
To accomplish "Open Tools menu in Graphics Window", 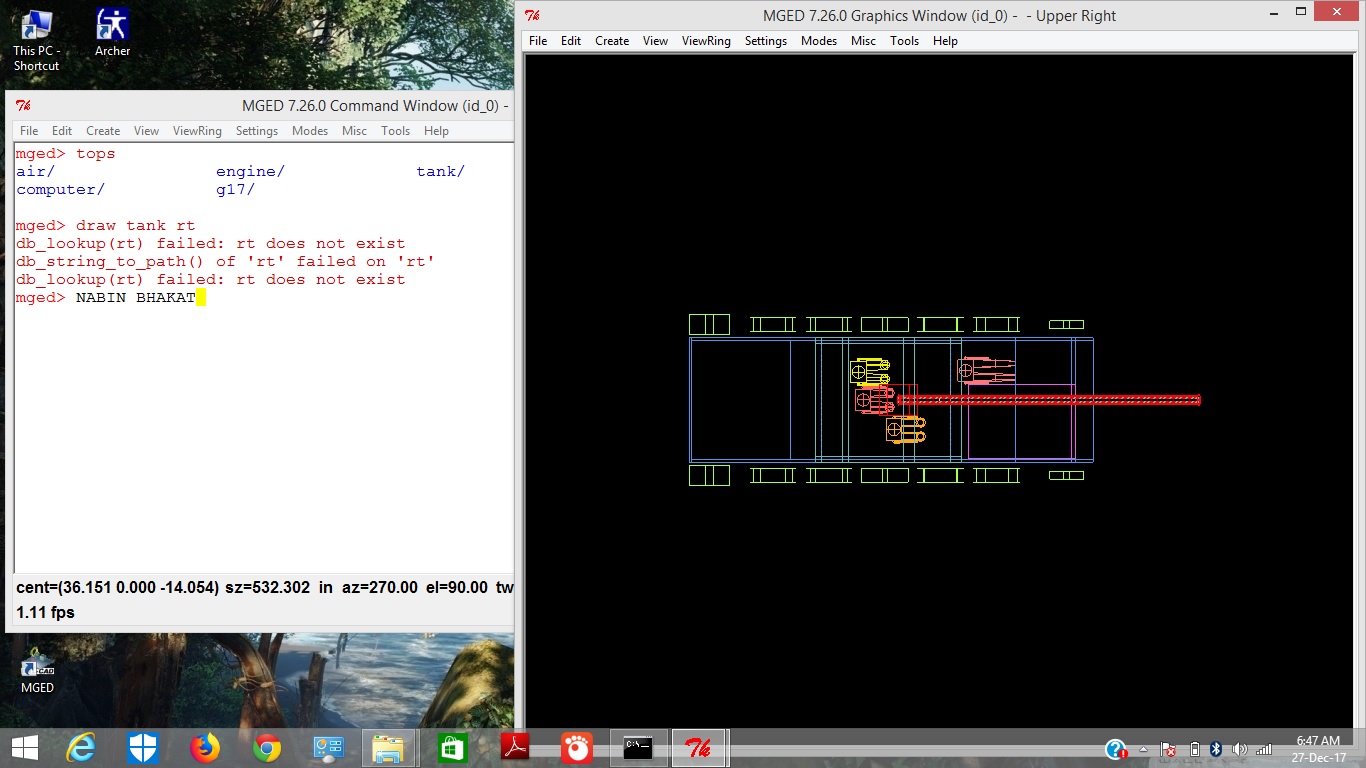I will coord(904,41).
